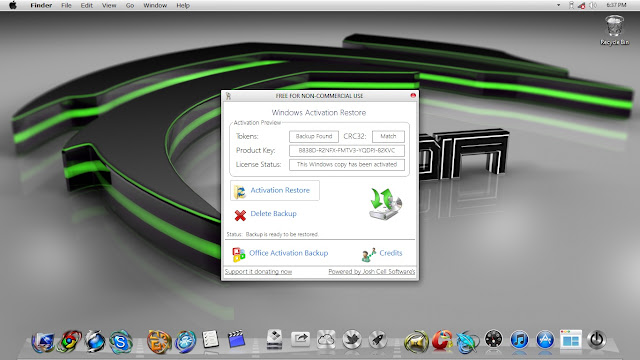640x360 pixels.
Task: Open the File menu
Action: (x=66, y=5)
